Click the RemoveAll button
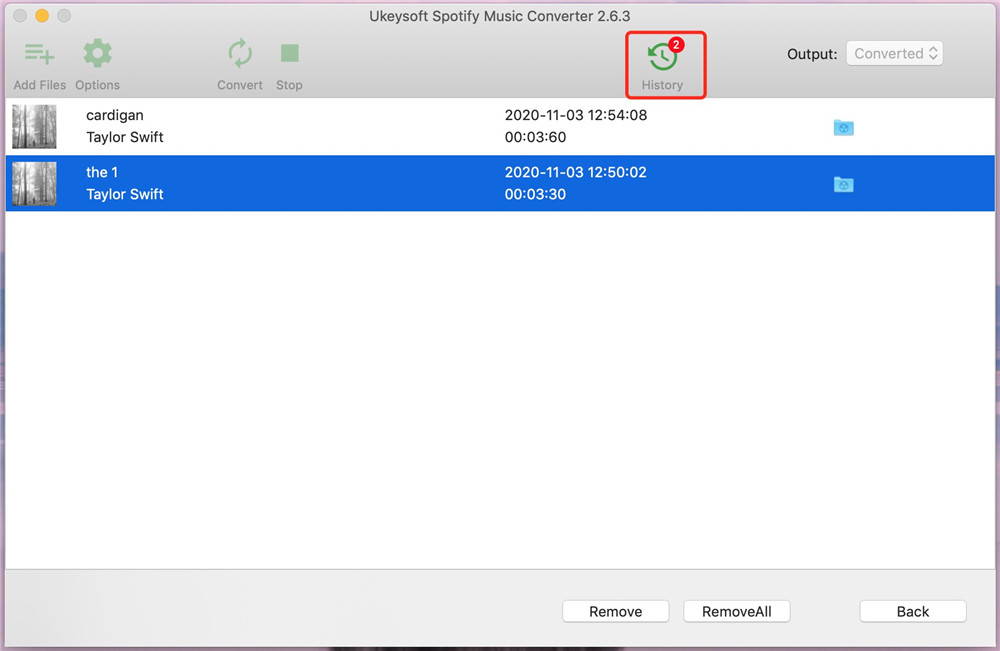Viewport: 1000px width, 651px height. click(x=737, y=611)
